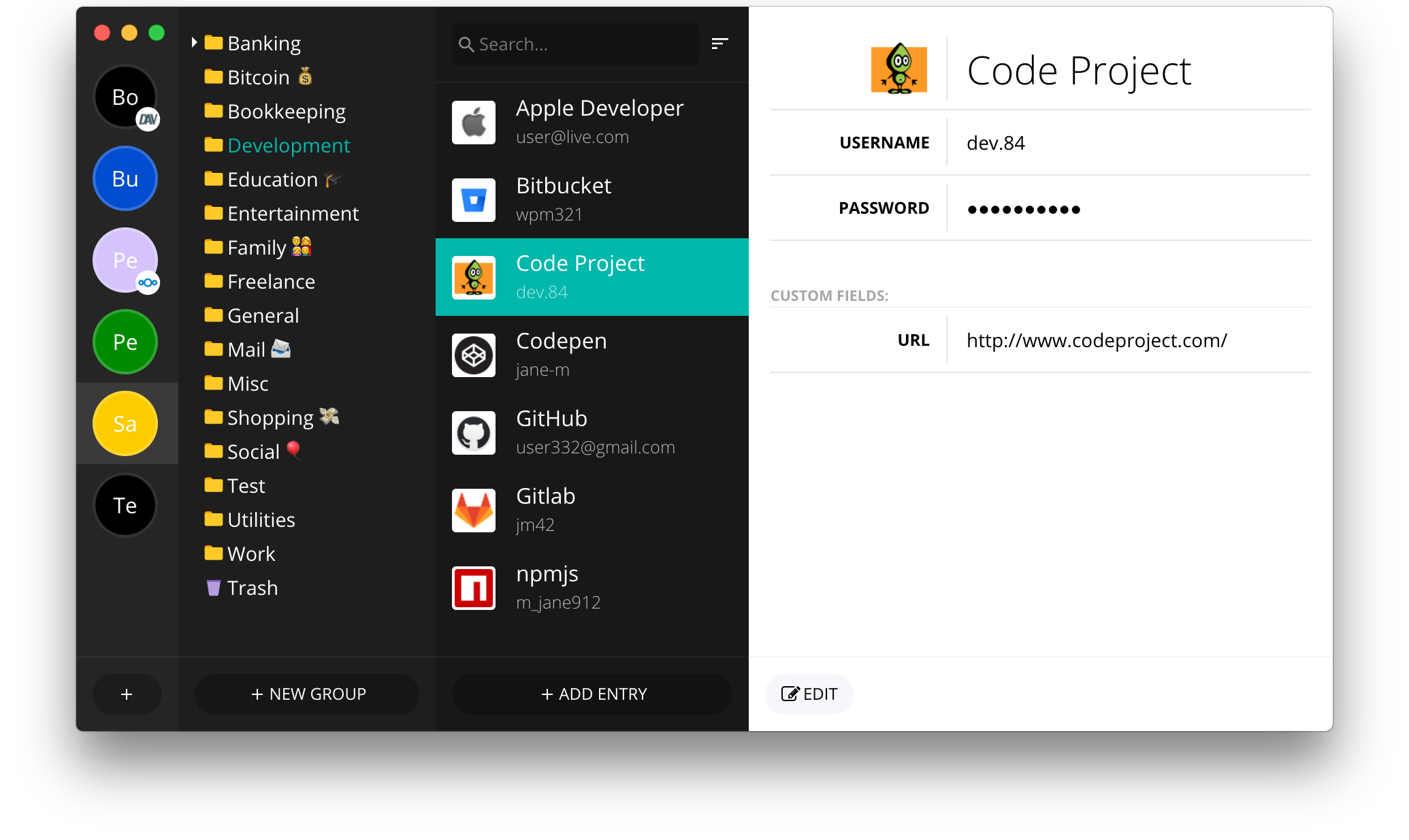
Task: Click the EDIT entry button
Action: 809,694
